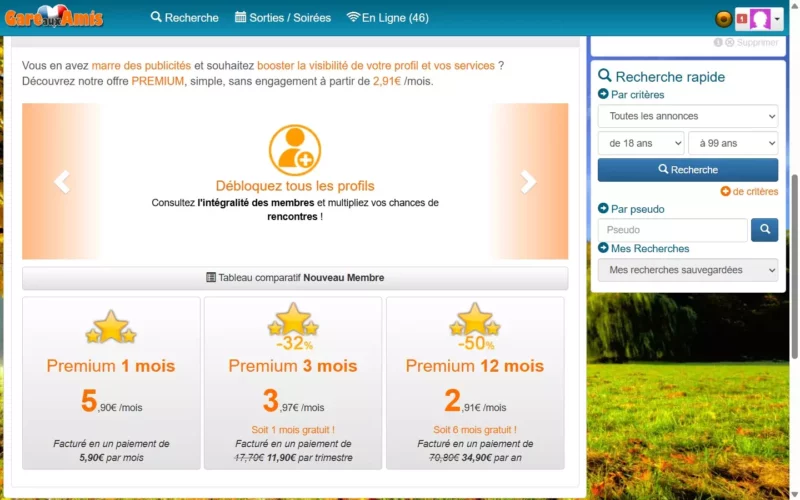Image resolution: width=800 pixels, height=500 pixels.
Task: Click the Supprimer link
Action: 757,42
